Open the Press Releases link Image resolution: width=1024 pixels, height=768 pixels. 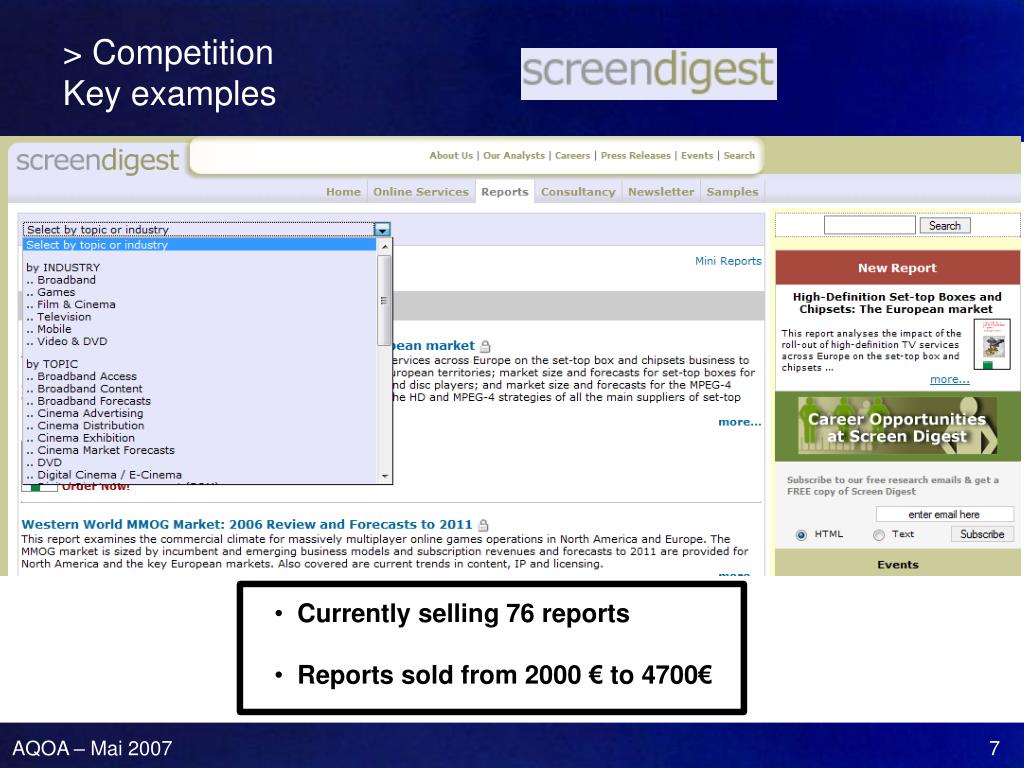tap(635, 155)
